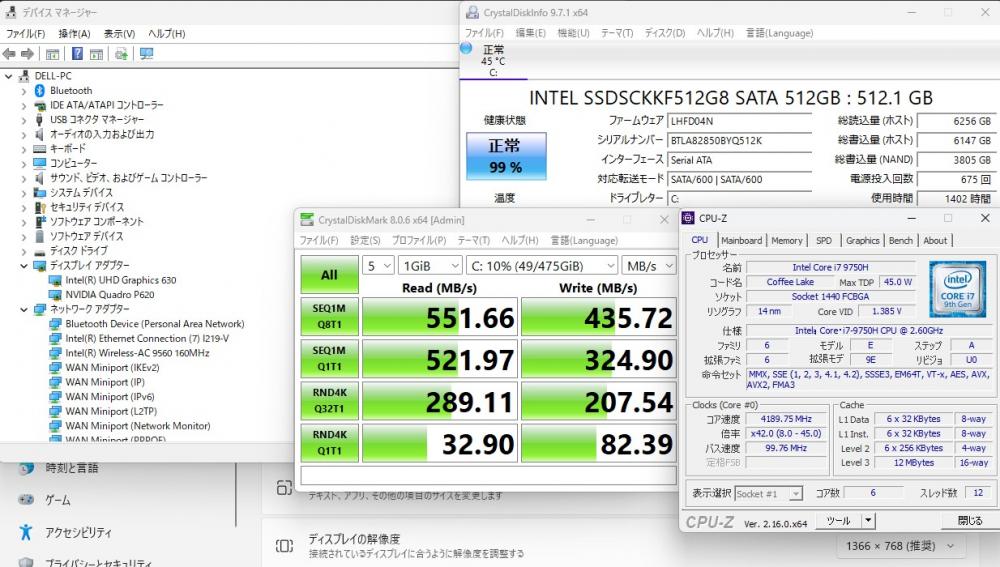The image size is (1000, 567).
Task: Click the drive C status icon in CrystalDiskInfo
Action: tap(467, 48)
